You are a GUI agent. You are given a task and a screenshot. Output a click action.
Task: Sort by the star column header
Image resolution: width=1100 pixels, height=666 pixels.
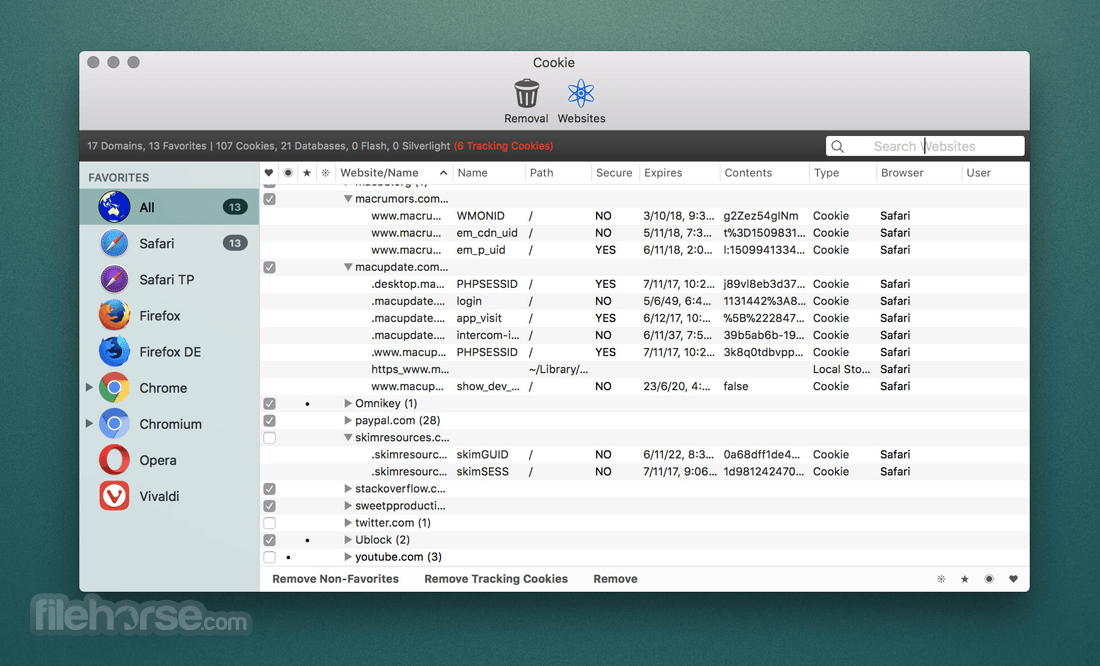pyautogui.click(x=307, y=173)
